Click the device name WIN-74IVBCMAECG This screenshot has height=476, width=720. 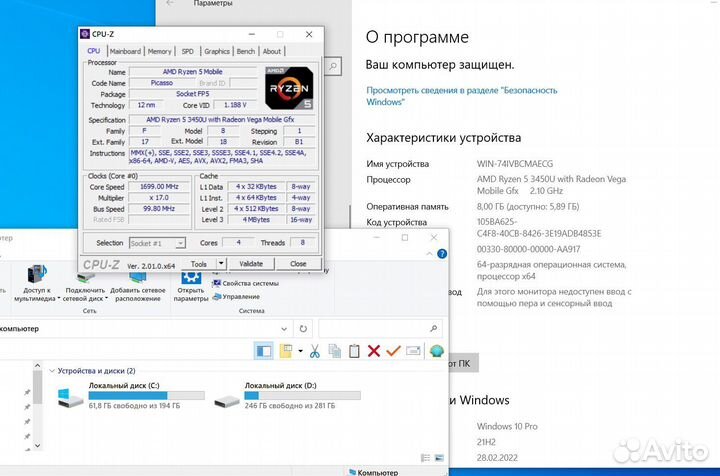[x=515, y=163]
